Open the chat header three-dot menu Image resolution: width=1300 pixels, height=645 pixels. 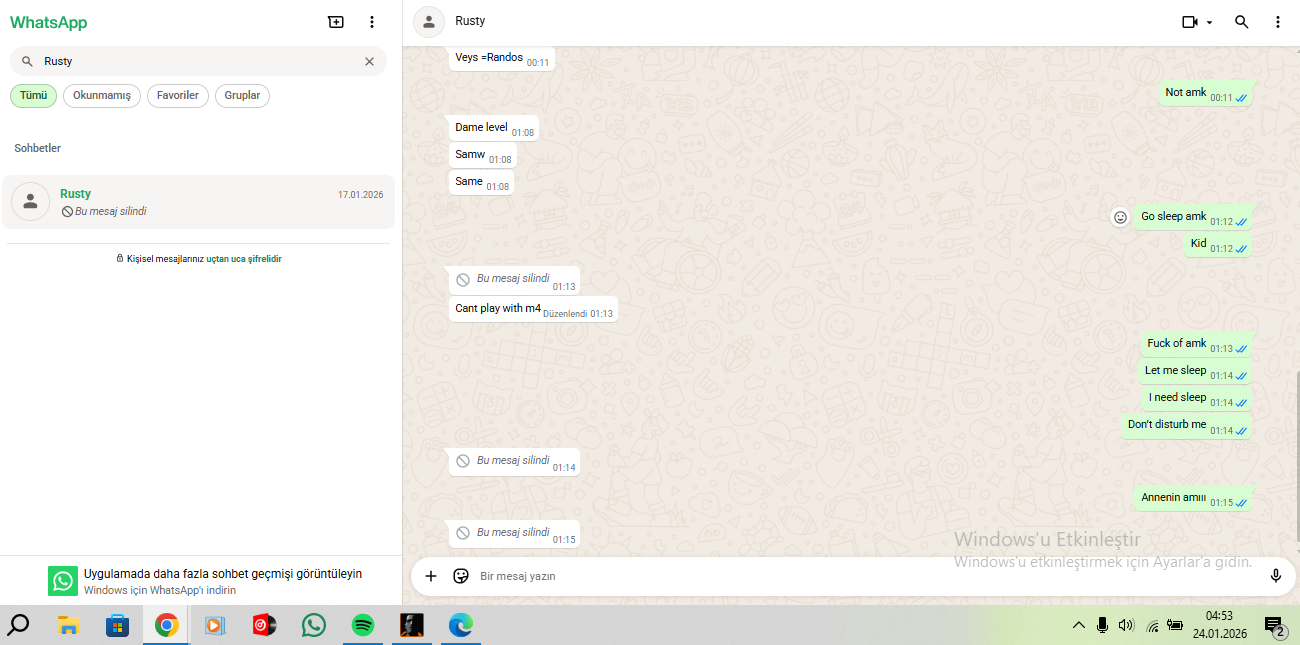coord(1278,22)
